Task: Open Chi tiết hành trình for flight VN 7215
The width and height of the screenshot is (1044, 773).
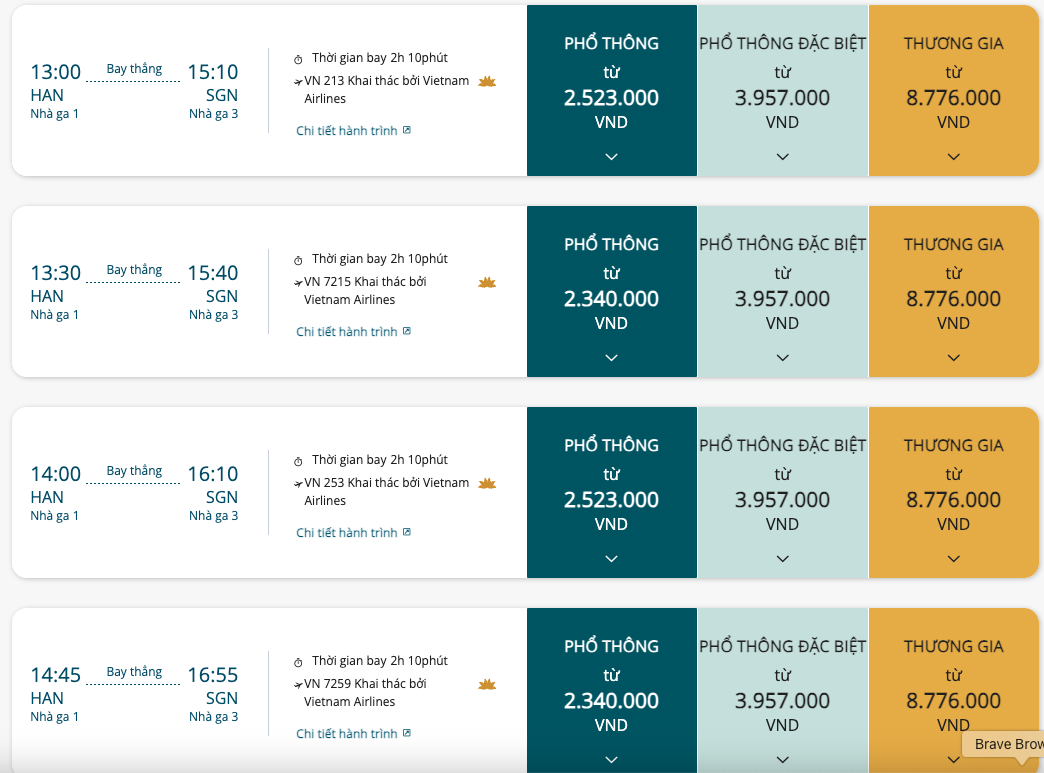Action: pyautogui.click(x=346, y=332)
